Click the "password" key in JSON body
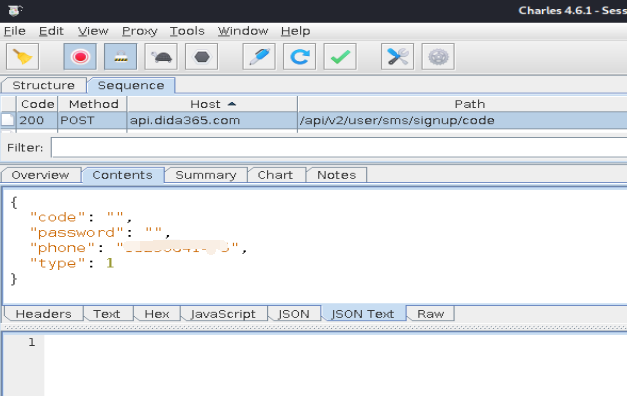Screen dimensions: 627x396 [x=77, y=233]
